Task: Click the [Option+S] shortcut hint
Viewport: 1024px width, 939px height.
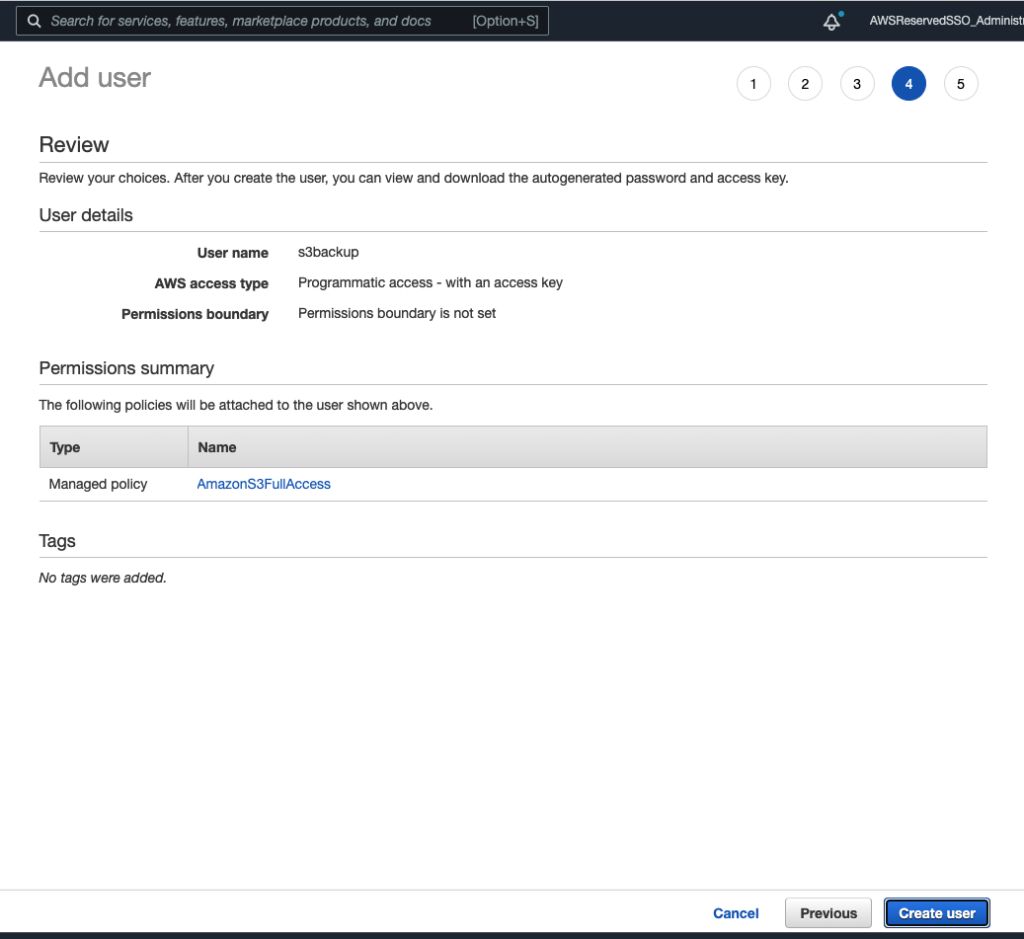Action: click(505, 21)
